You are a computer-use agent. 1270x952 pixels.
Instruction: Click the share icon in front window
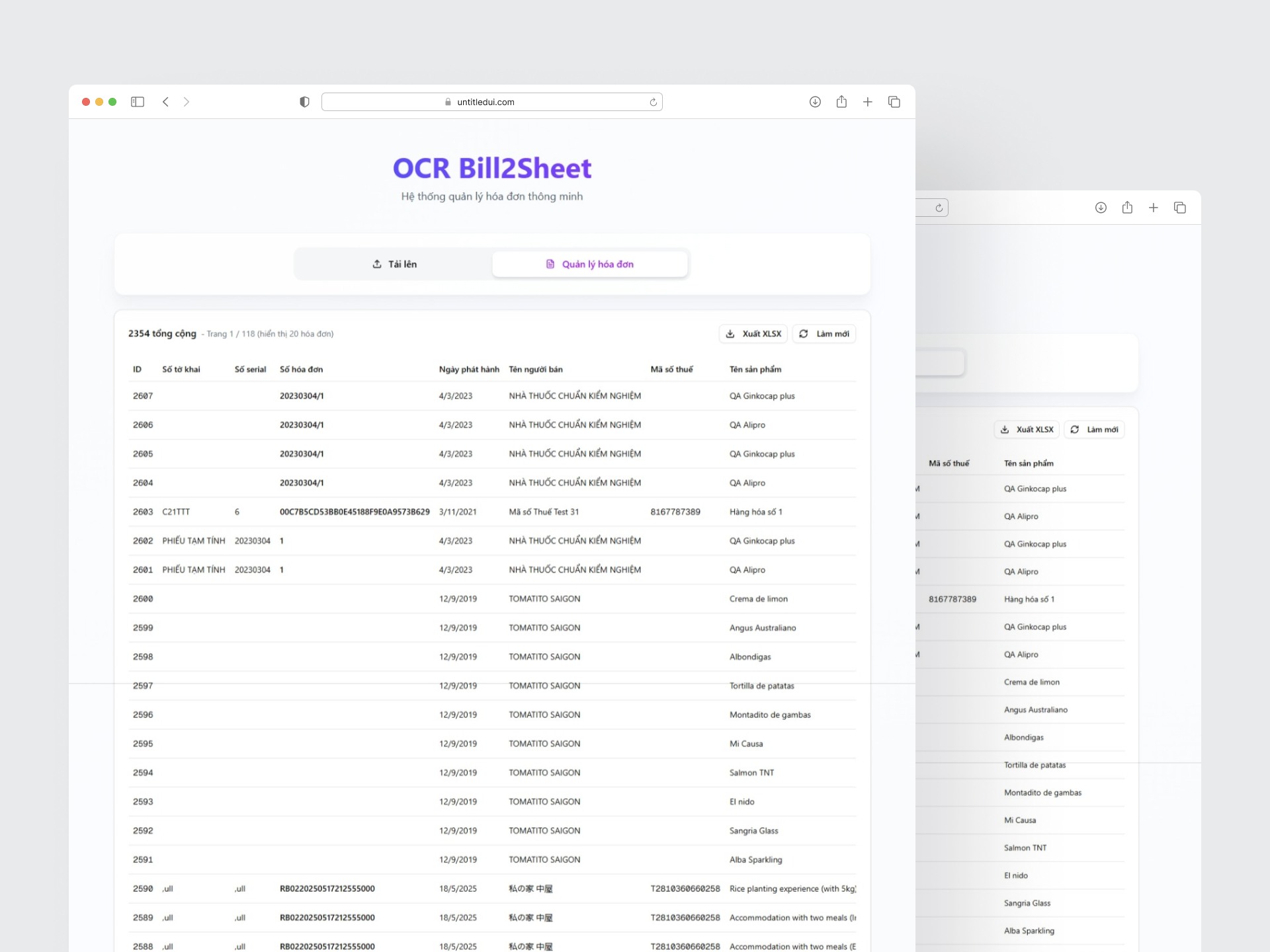841,102
